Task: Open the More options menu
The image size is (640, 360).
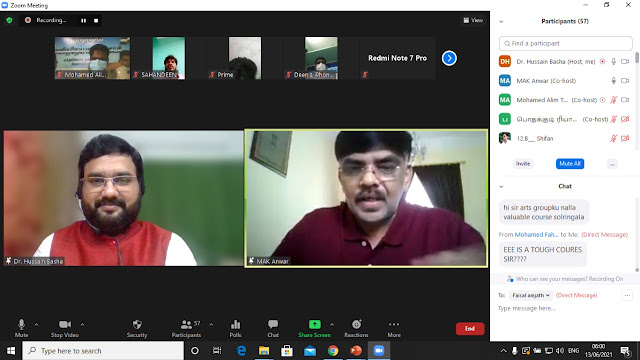Action: [394, 328]
